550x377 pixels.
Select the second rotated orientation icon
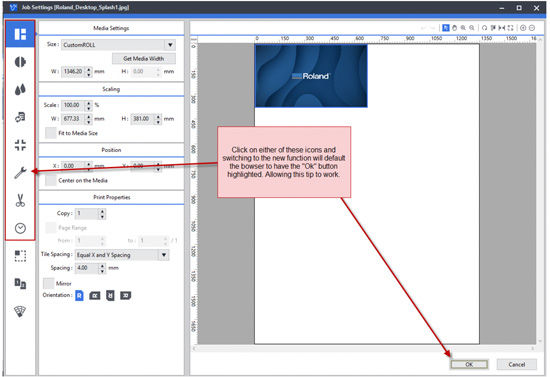click(95, 296)
